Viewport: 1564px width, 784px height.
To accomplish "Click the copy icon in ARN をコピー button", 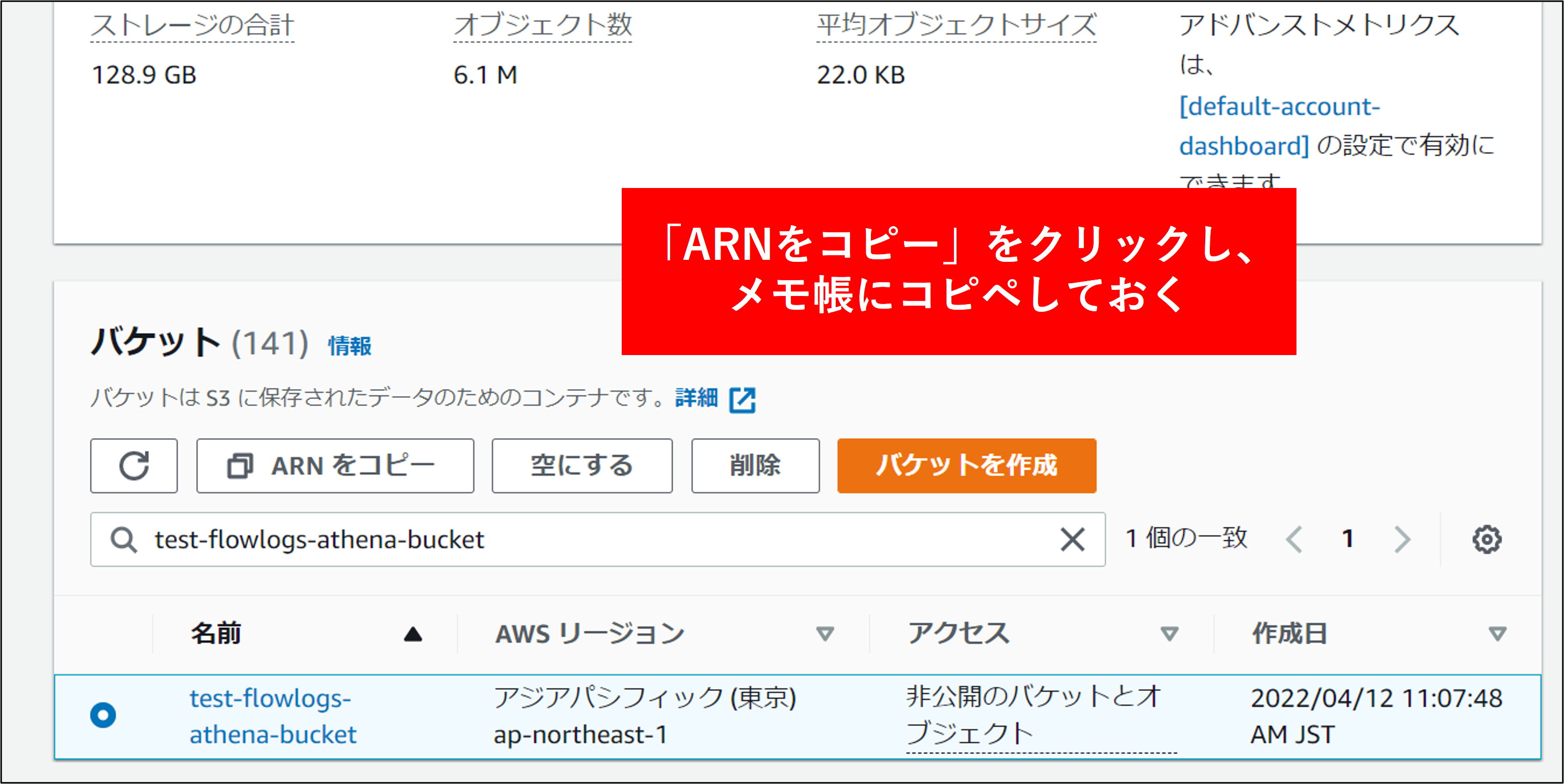I will click(x=240, y=466).
